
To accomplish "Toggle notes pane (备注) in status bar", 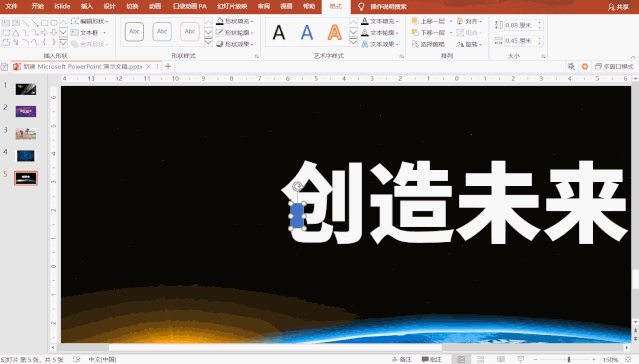I will tap(401, 359).
